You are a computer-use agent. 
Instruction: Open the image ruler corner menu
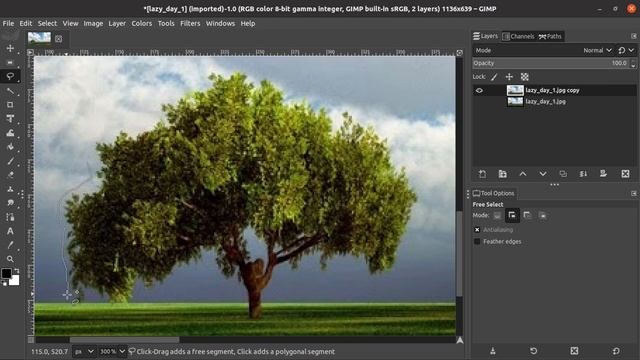tap(30, 52)
